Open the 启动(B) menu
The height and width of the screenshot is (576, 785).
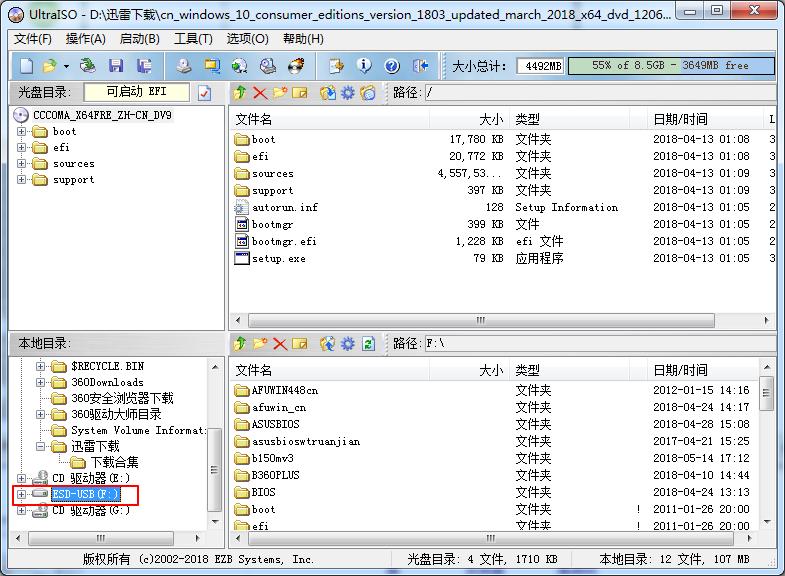pos(140,39)
